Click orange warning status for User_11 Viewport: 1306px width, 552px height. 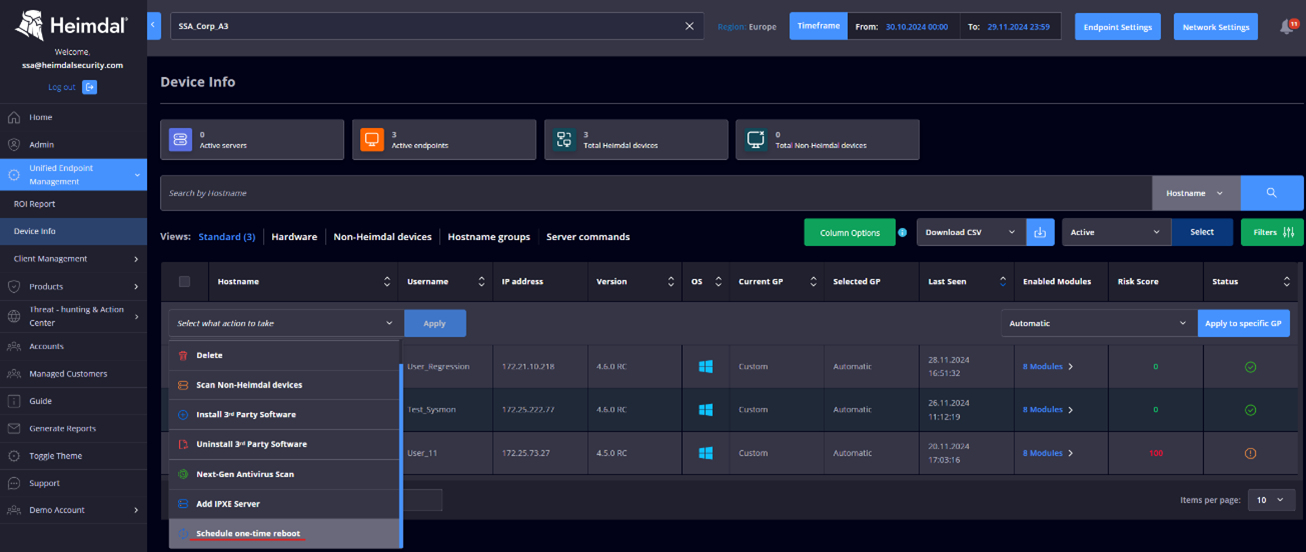click(1250, 453)
